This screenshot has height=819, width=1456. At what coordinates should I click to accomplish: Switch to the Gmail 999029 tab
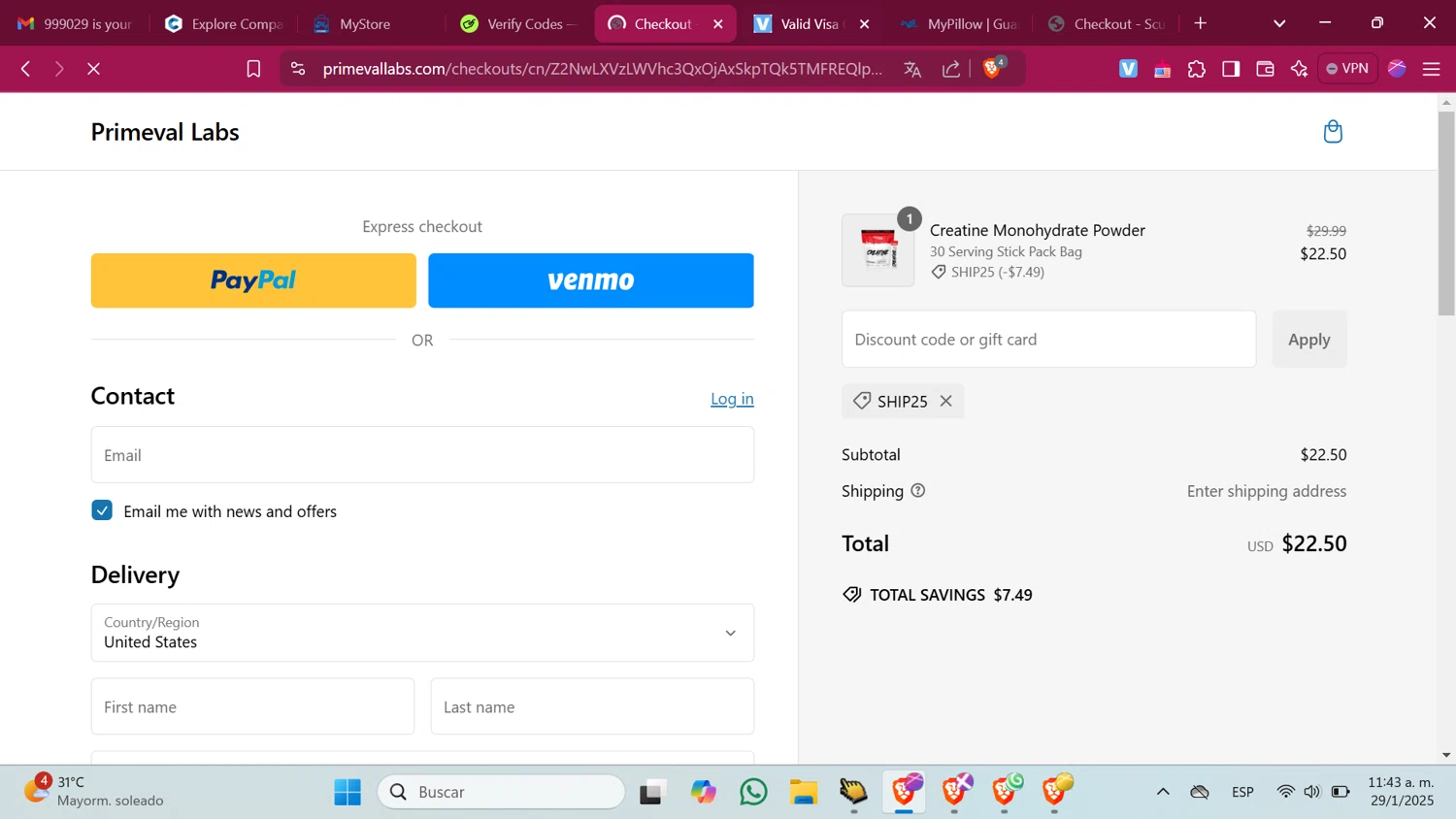click(x=76, y=23)
